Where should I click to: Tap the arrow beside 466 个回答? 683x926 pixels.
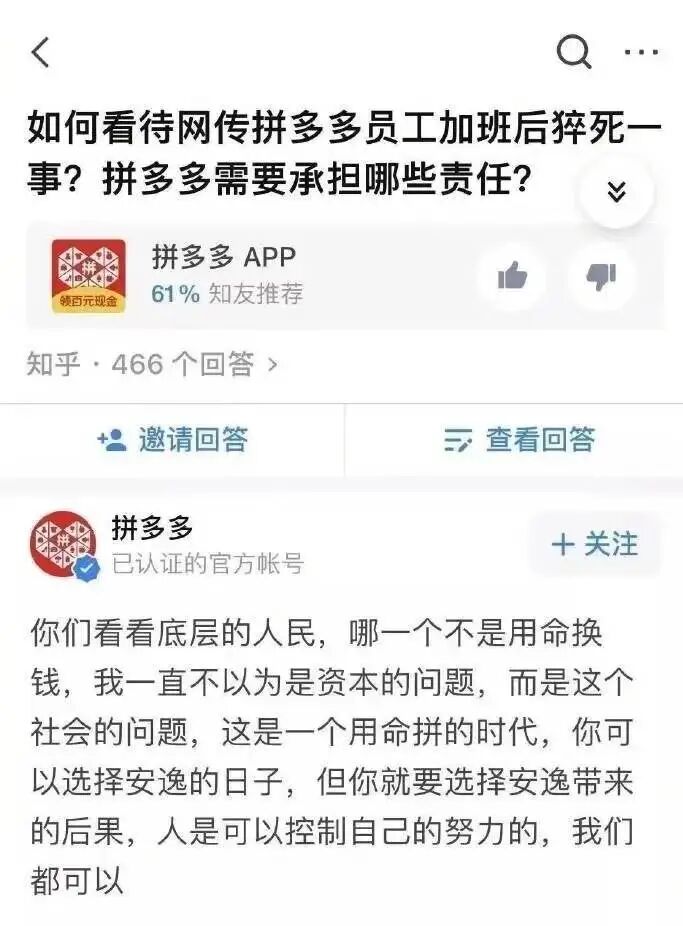272,365
